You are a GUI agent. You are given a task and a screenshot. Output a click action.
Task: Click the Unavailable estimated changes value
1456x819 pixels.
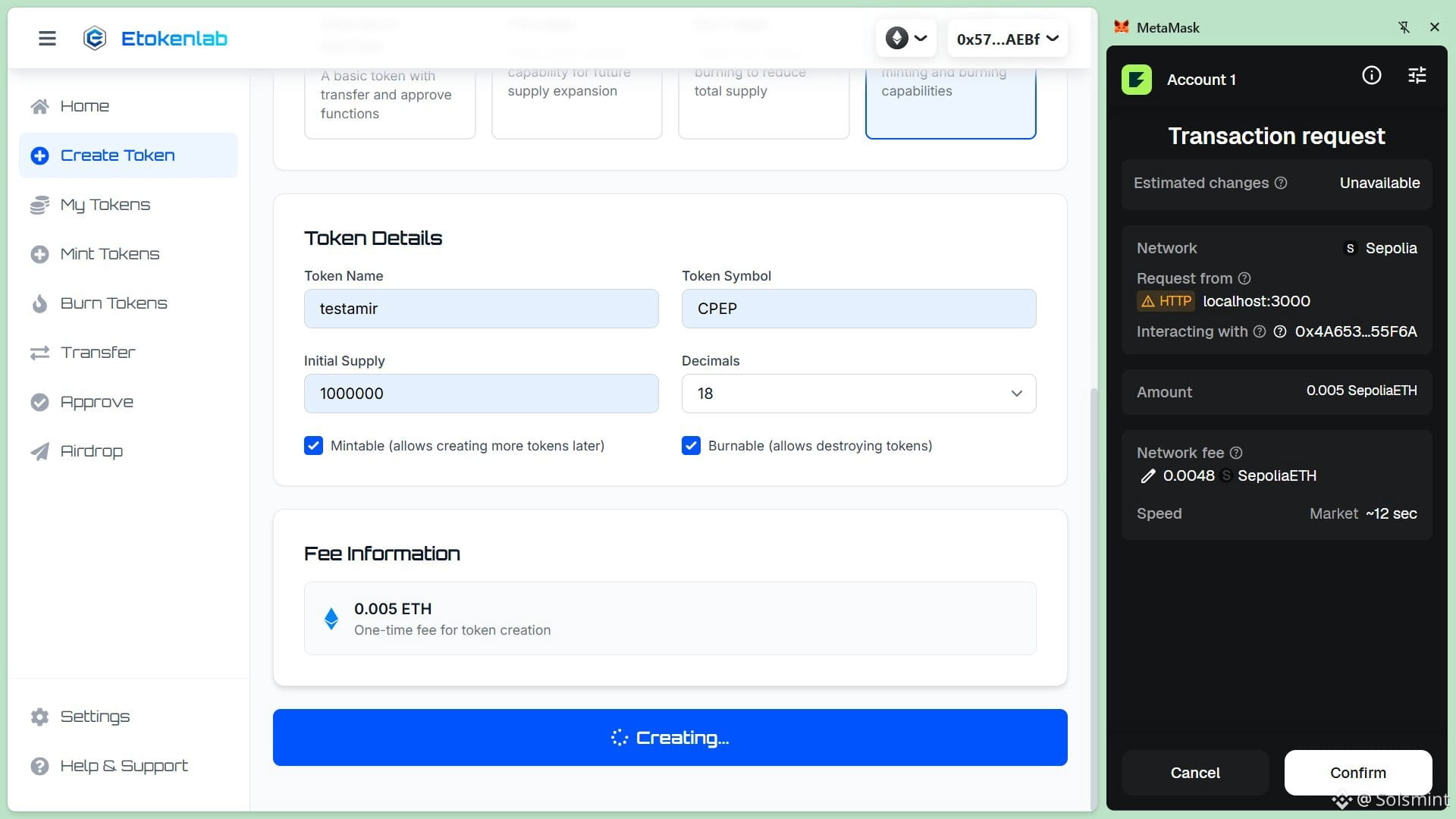point(1379,183)
